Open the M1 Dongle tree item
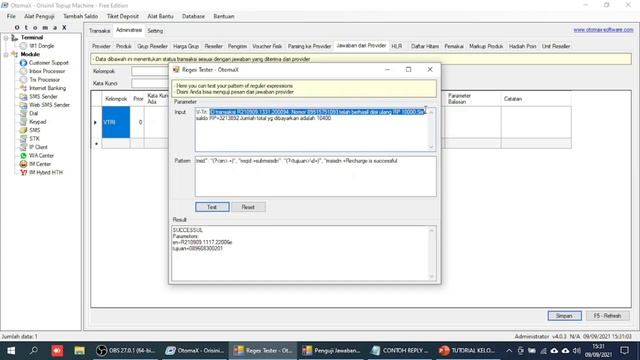Screen dimensions: 640x360 click(41, 46)
